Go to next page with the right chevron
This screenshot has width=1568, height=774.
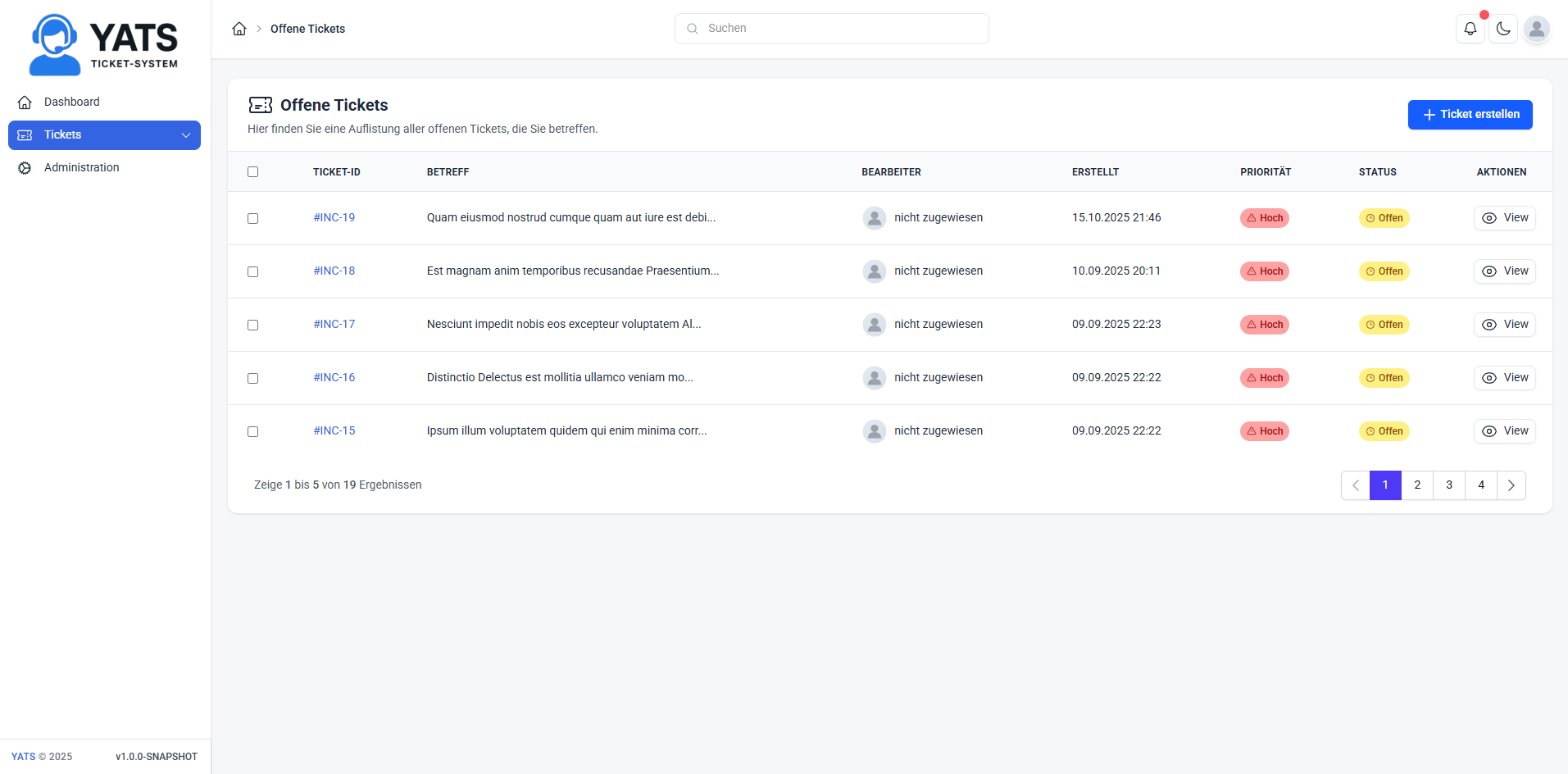tap(1511, 485)
